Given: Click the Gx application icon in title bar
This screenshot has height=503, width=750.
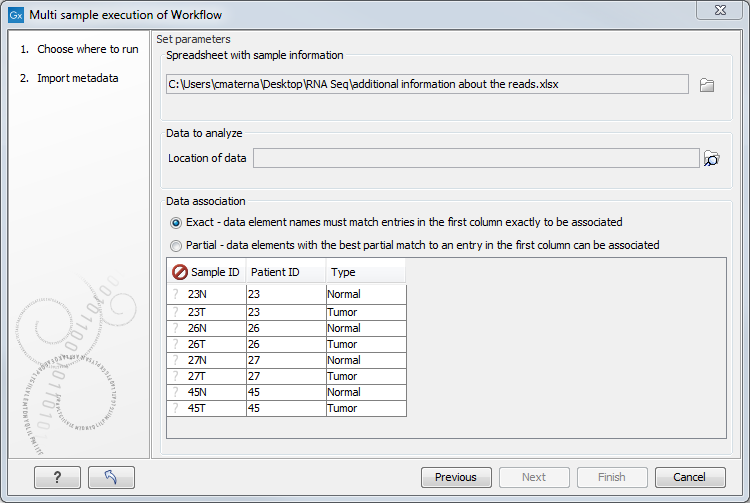Looking at the screenshot, I should 16,15.
